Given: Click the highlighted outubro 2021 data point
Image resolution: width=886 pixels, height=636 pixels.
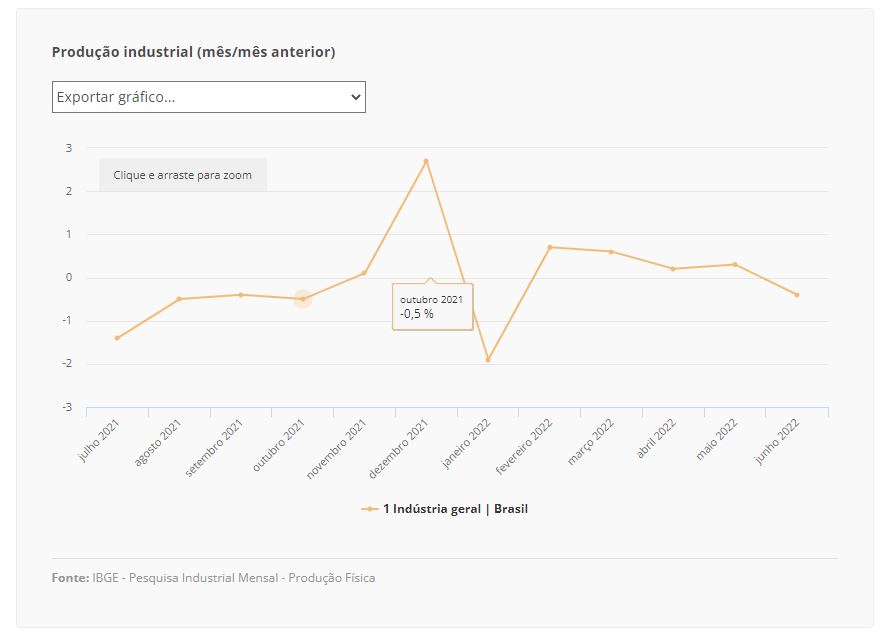Looking at the screenshot, I should pos(303,299).
